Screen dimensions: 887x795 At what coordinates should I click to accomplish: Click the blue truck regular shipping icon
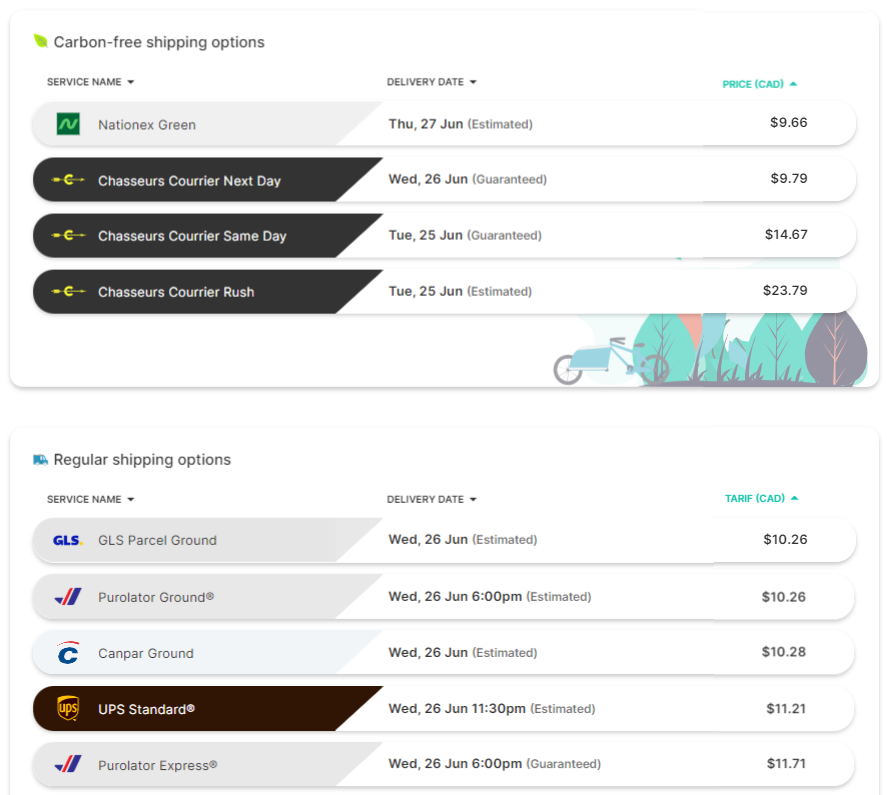pos(40,459)
